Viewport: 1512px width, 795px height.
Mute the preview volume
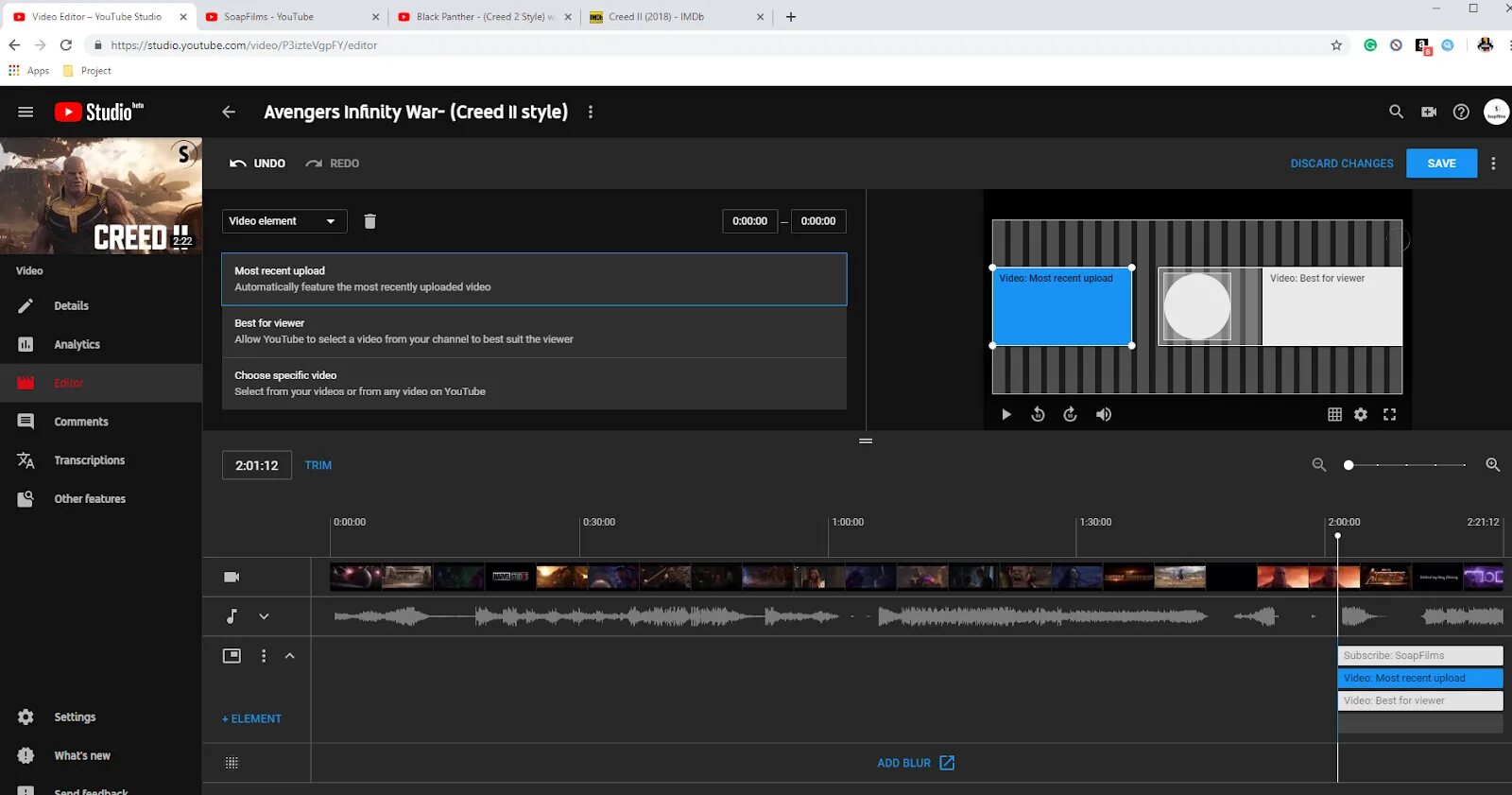(x=1103, y=415)
